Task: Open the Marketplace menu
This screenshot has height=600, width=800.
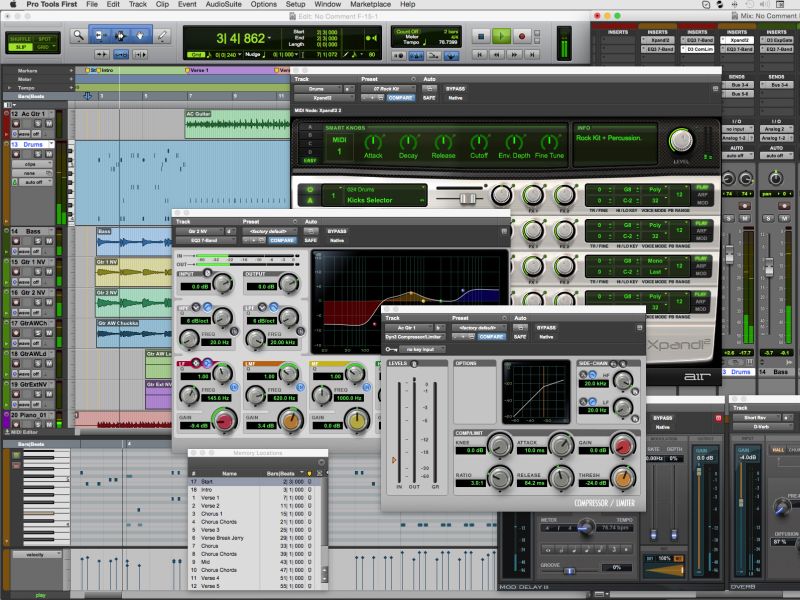Action: (370, 4)
